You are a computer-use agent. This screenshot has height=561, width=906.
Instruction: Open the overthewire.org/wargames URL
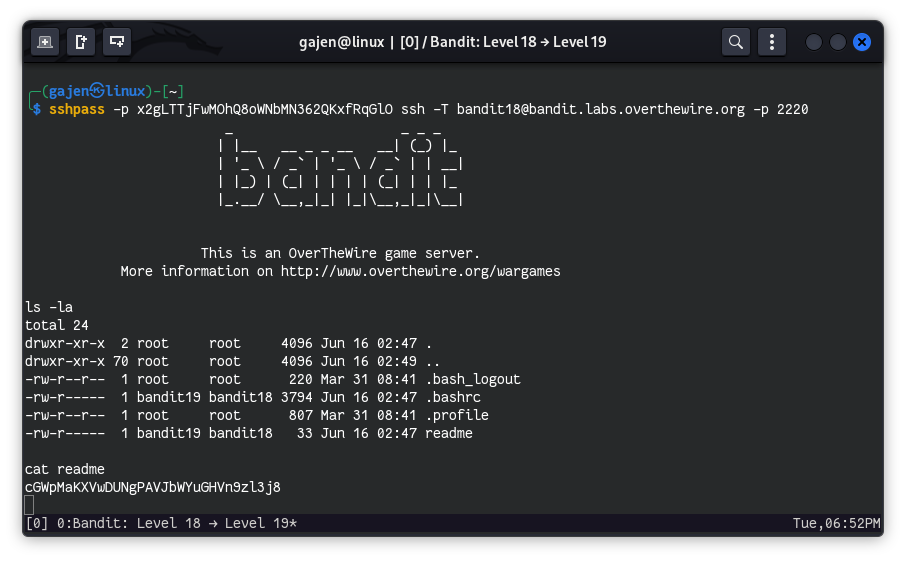(420, 271)
